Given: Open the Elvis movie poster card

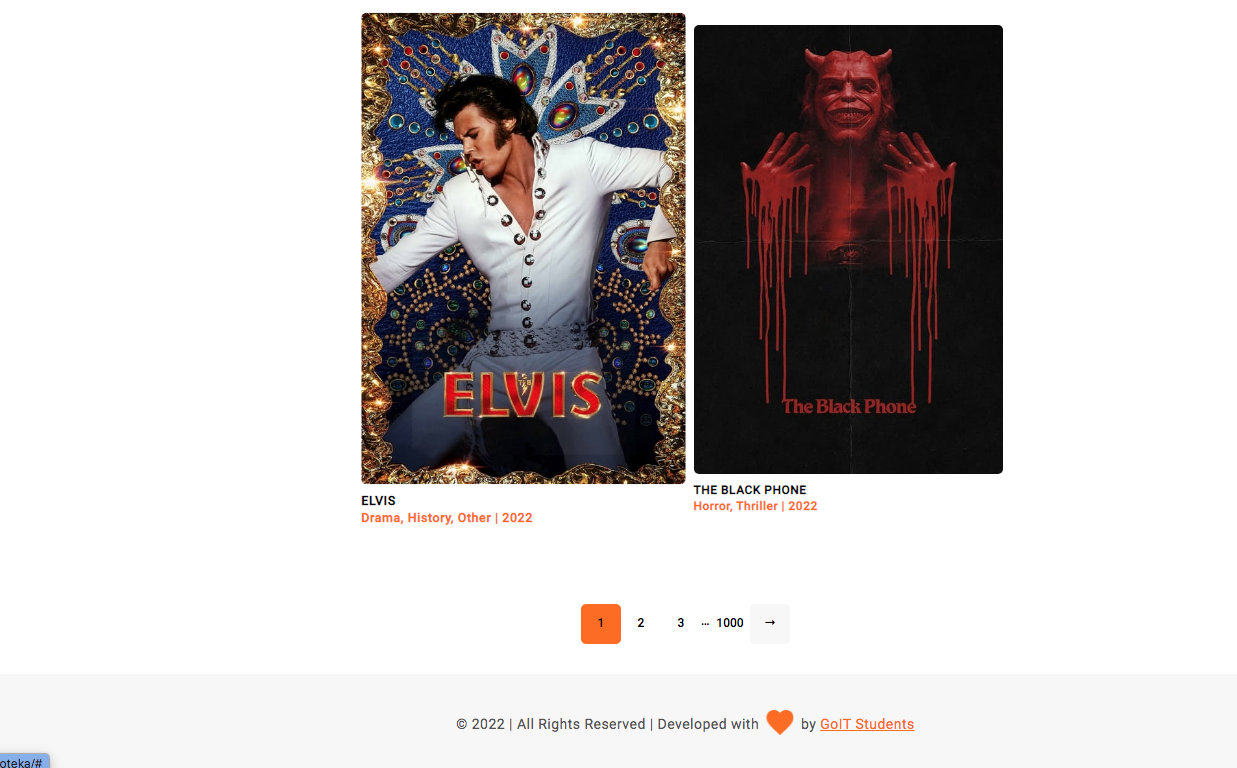Looking at the screenshot, I should 523,248.
